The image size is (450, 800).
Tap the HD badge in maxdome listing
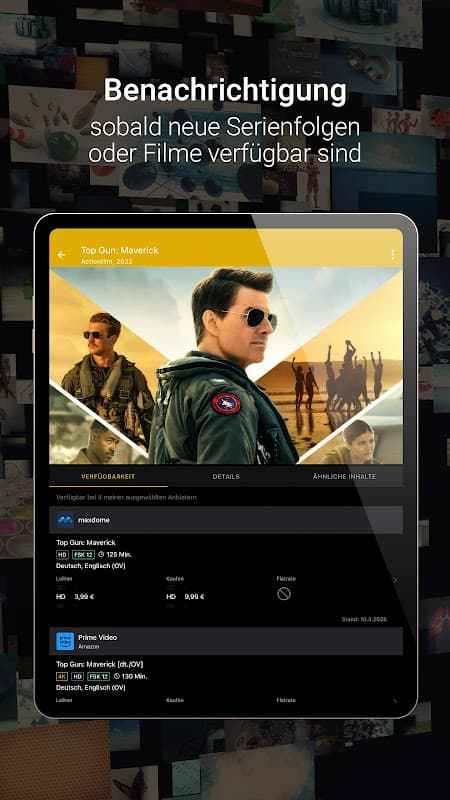tap(62, 555)
